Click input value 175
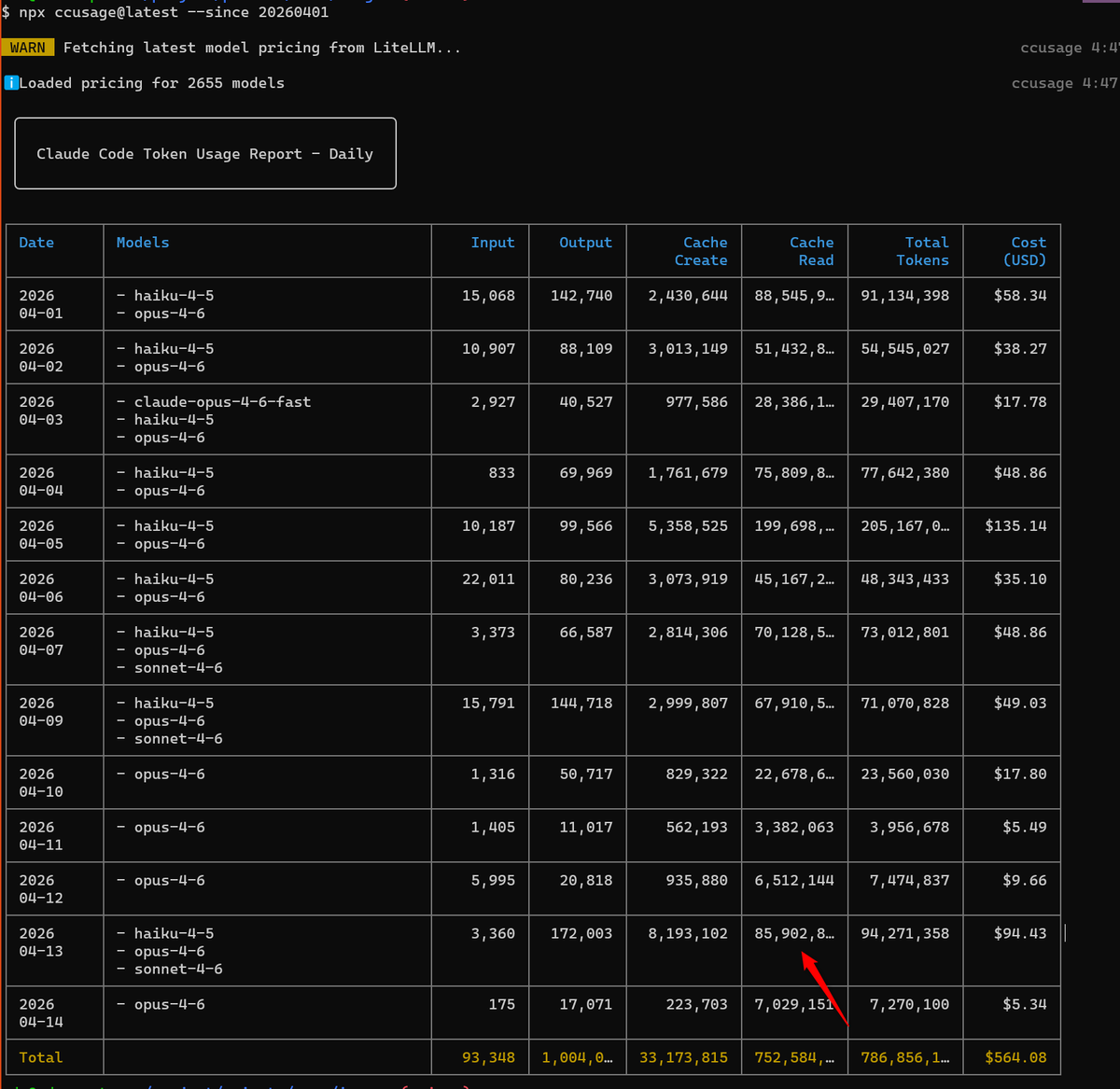1120x1089 pixels. [501, 1005]
